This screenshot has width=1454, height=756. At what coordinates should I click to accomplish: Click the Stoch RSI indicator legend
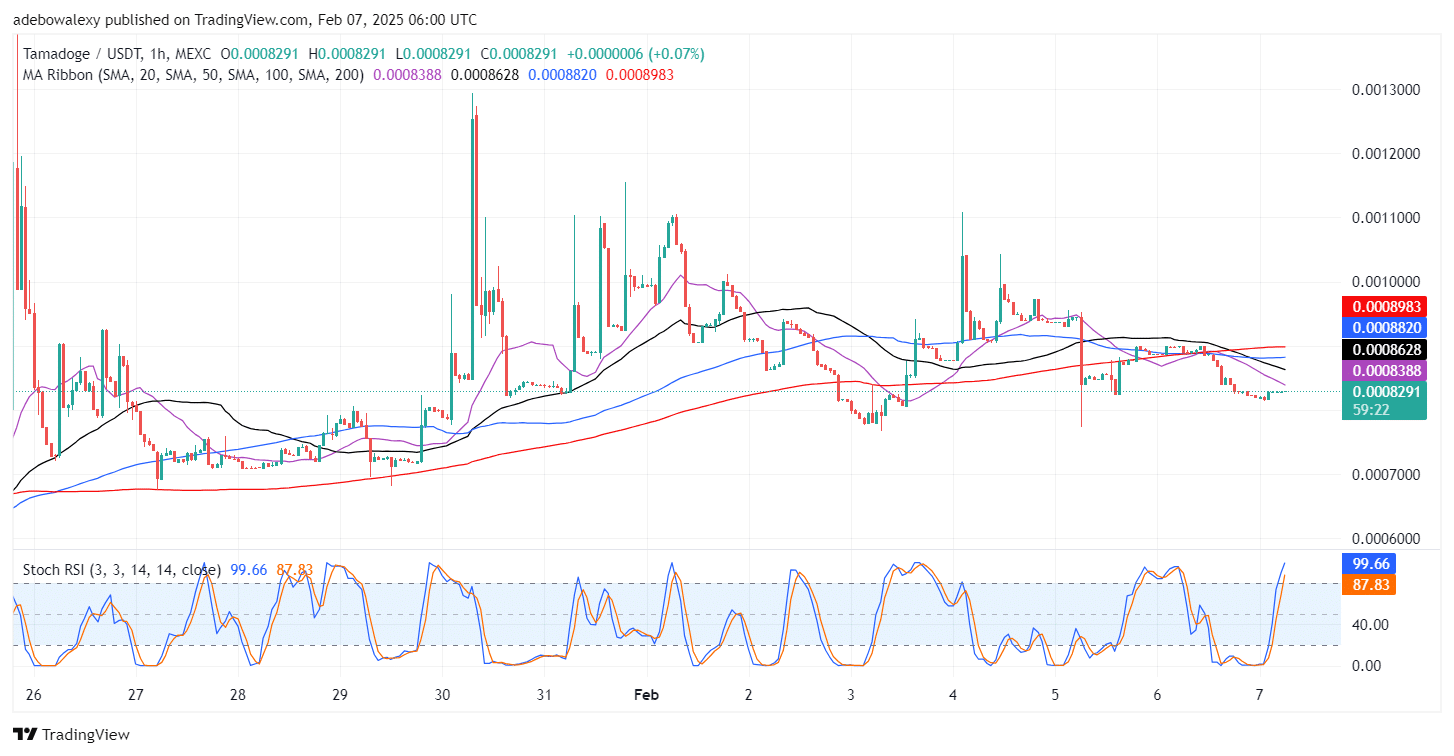(122, 570)
